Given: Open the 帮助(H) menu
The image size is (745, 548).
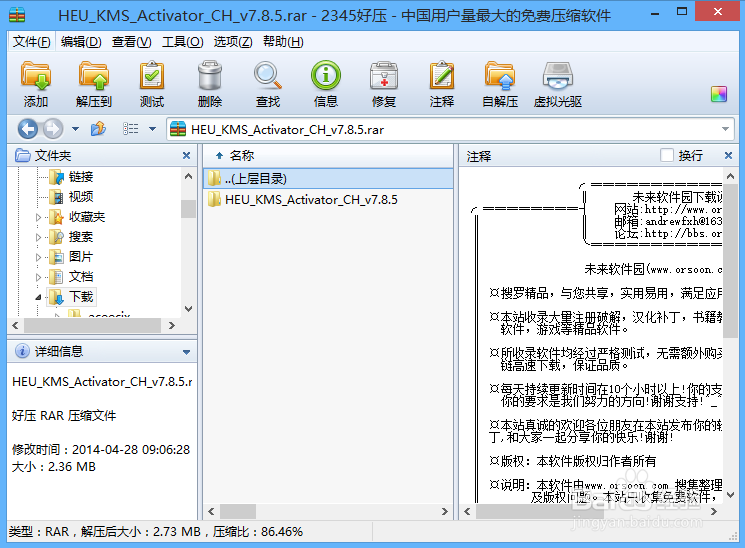Looking at the screenshot, I should click(x=283, y=42).
